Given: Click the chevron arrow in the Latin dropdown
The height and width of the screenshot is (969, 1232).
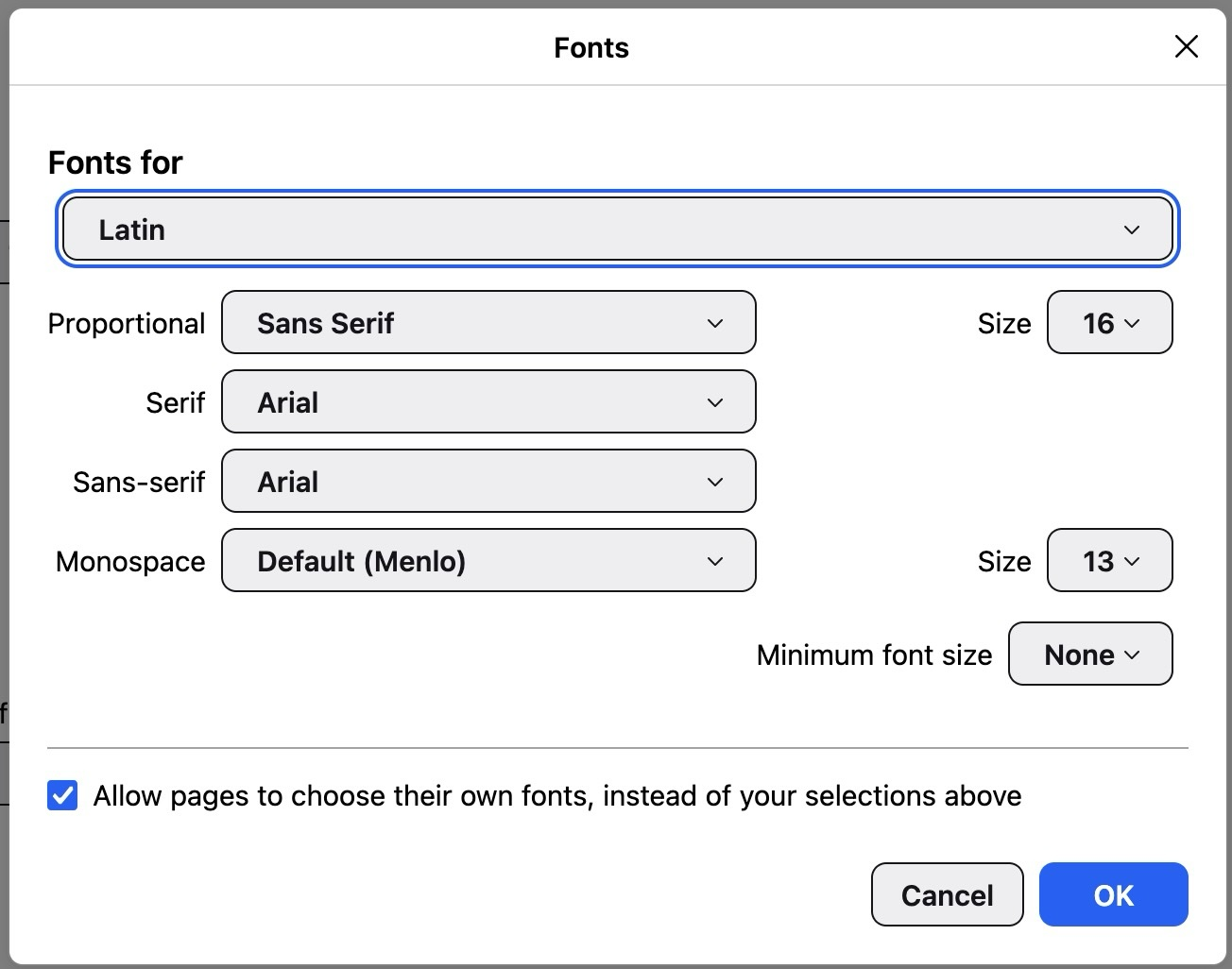Looking at the screenshot, I should [x=1131, y=229].
